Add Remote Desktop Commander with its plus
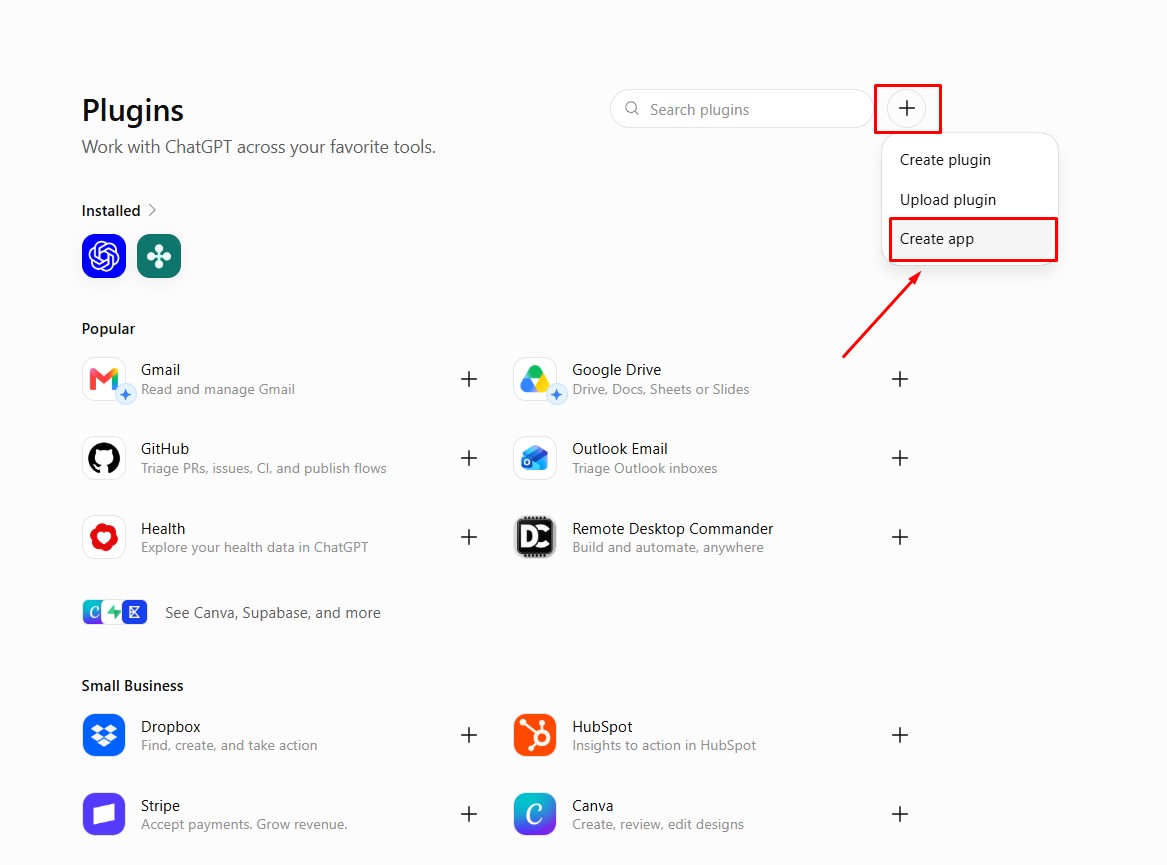The image size is (1167, 865). click(x=900, y=537)
